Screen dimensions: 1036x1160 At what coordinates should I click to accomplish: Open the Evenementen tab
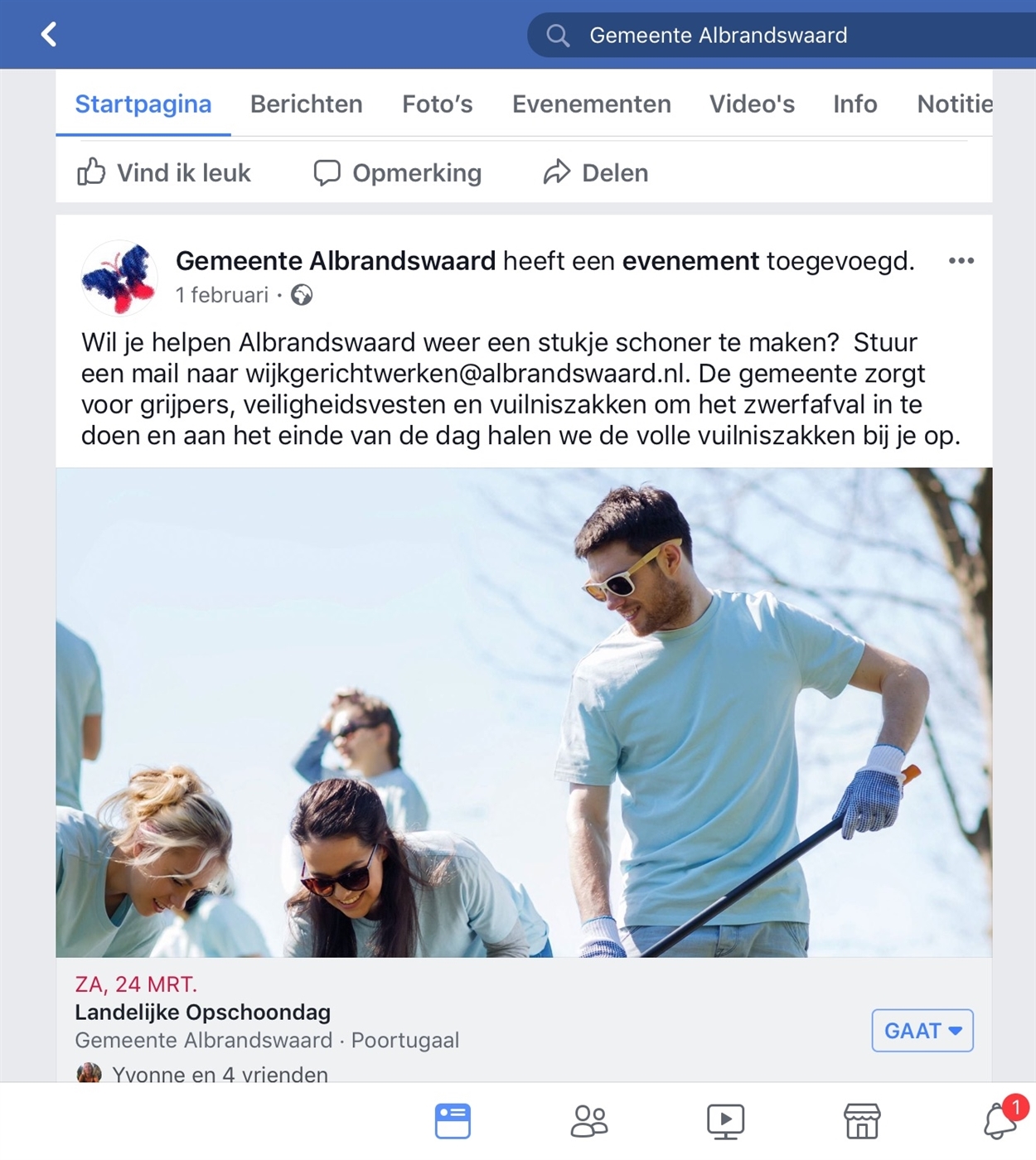(592, 104)
